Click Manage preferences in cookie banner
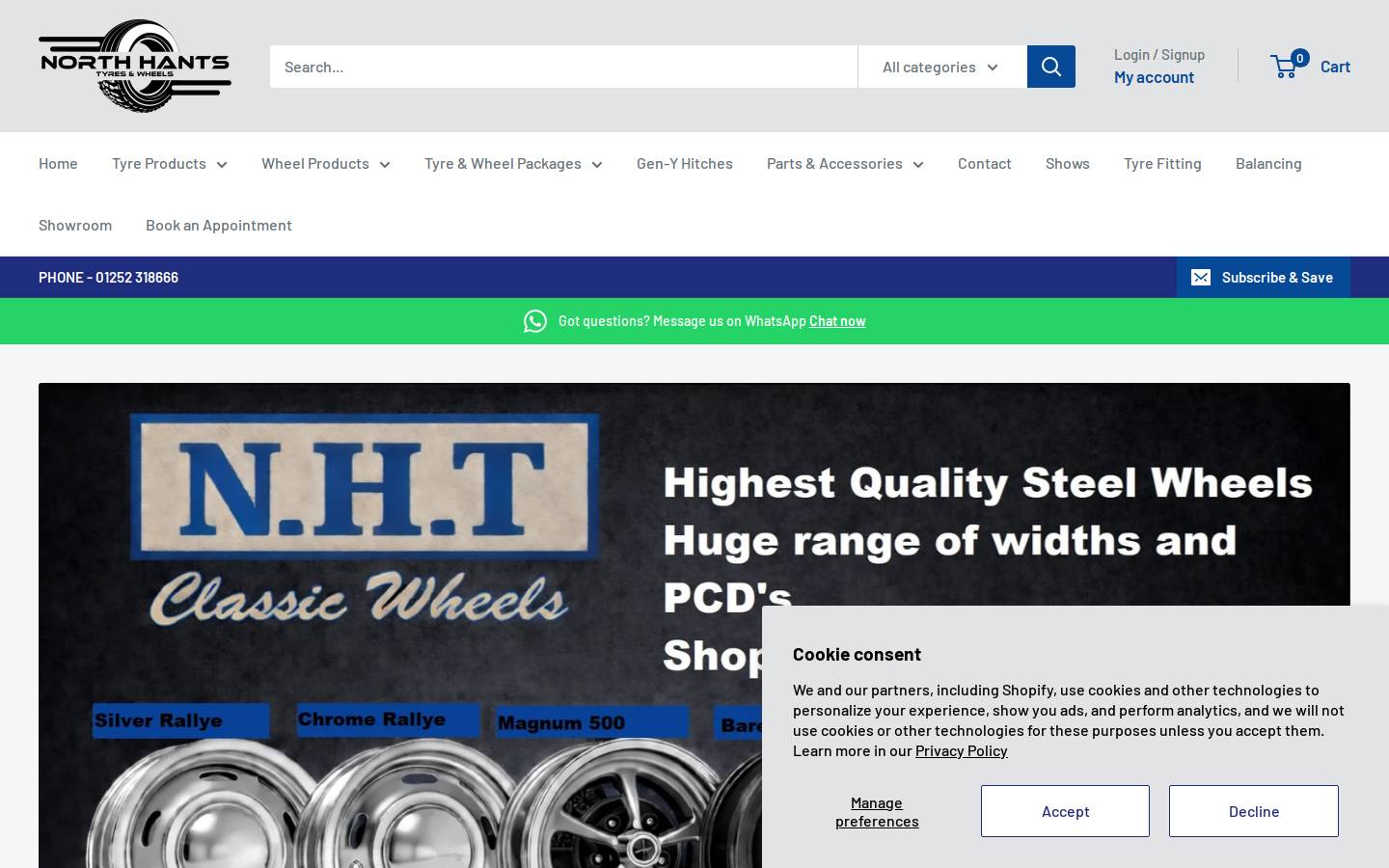The width and height of the screenshot is (1389, 868). (x=877, y=812)
